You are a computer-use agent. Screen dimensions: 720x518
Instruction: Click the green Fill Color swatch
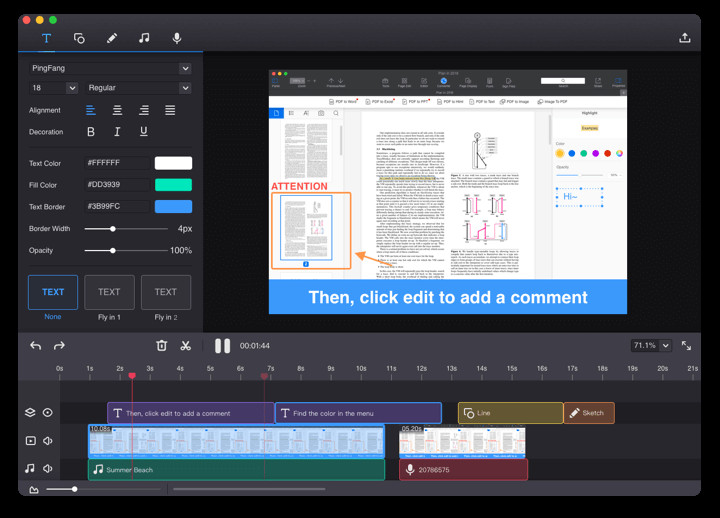click(174, 185)
